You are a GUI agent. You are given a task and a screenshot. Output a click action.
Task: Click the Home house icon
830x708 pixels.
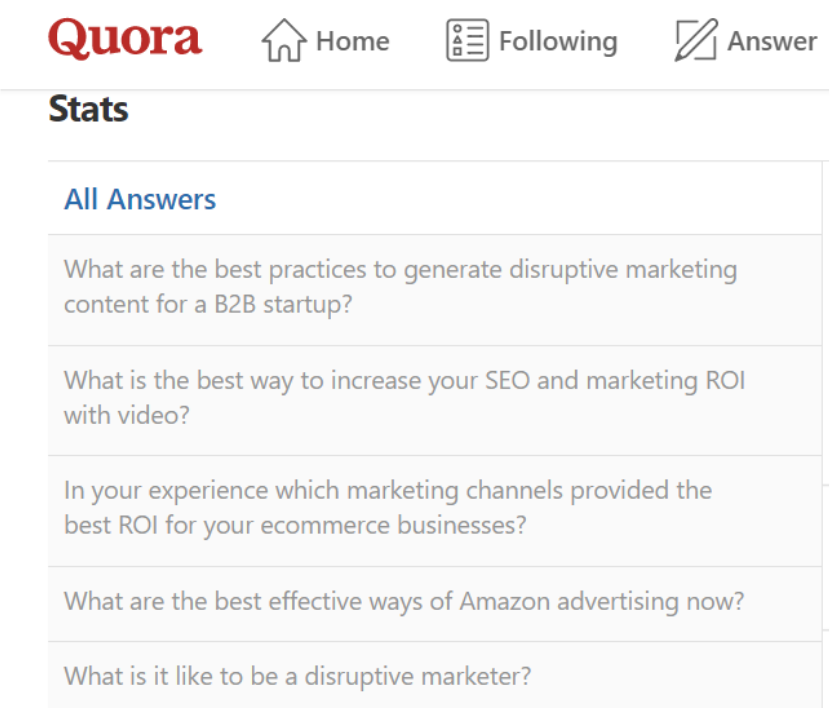(x=284, y=40)
